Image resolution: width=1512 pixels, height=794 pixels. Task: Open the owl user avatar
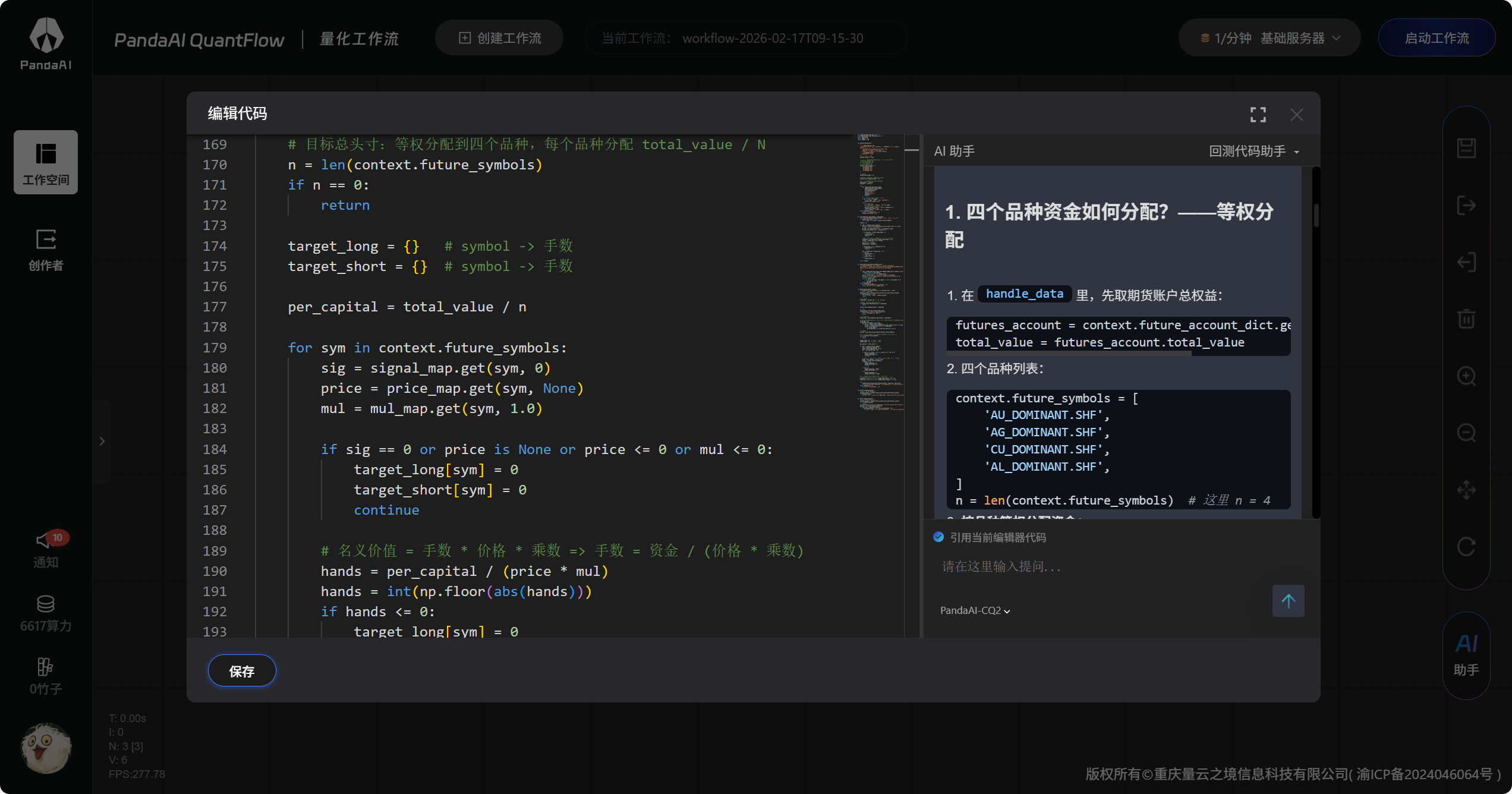pos(46,748)
